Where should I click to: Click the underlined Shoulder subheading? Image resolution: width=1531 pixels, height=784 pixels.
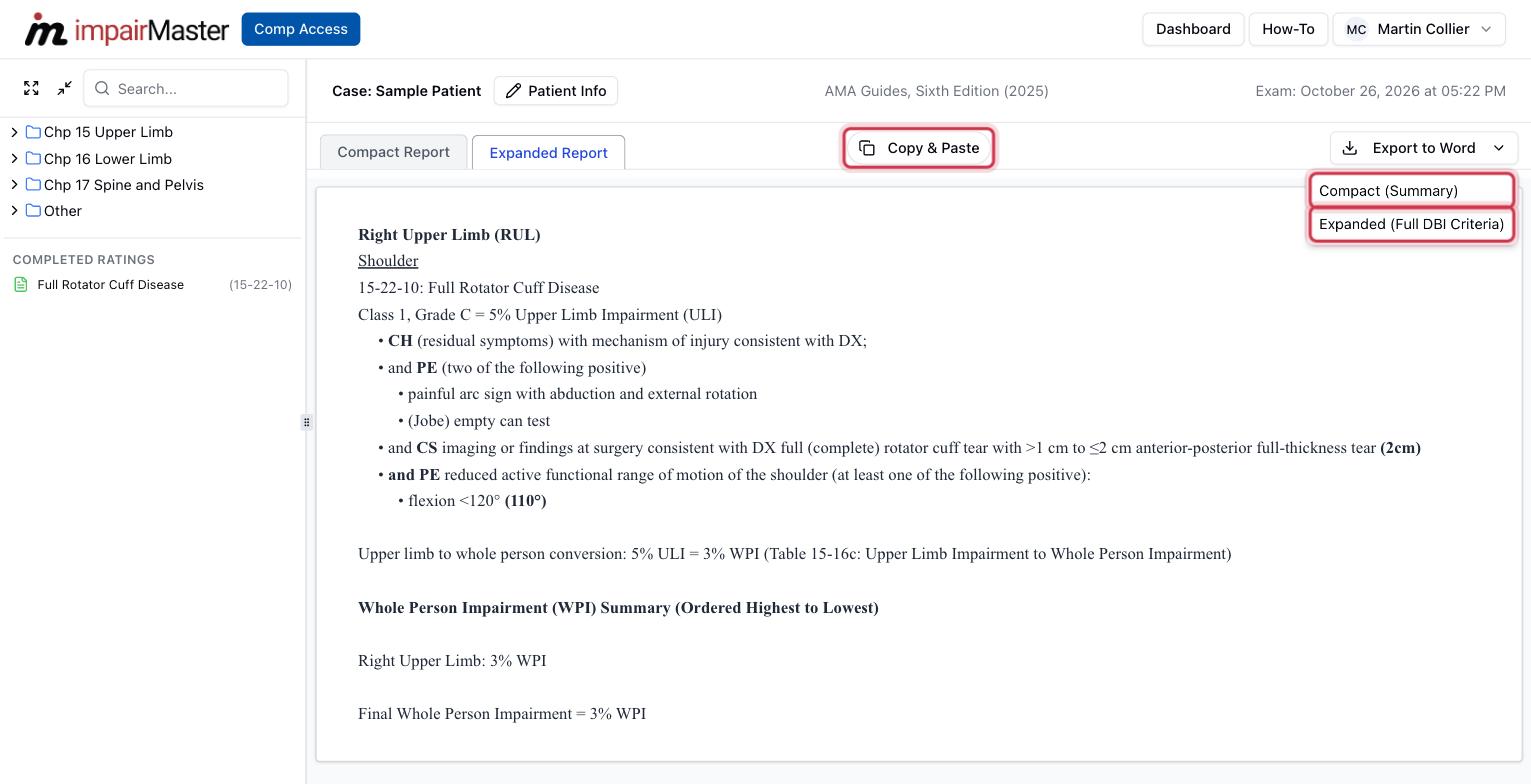pos(388,261)
